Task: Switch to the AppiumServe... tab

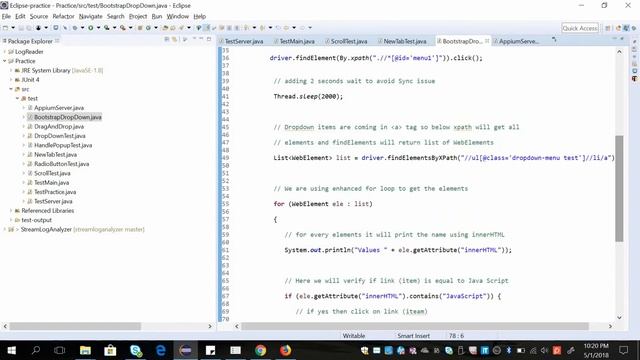Action: click(518, 41)
